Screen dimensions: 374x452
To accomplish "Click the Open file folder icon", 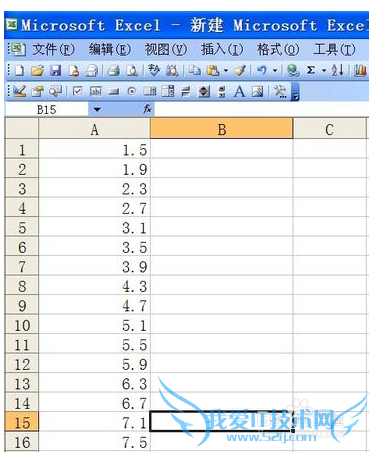I will [37, 70].
